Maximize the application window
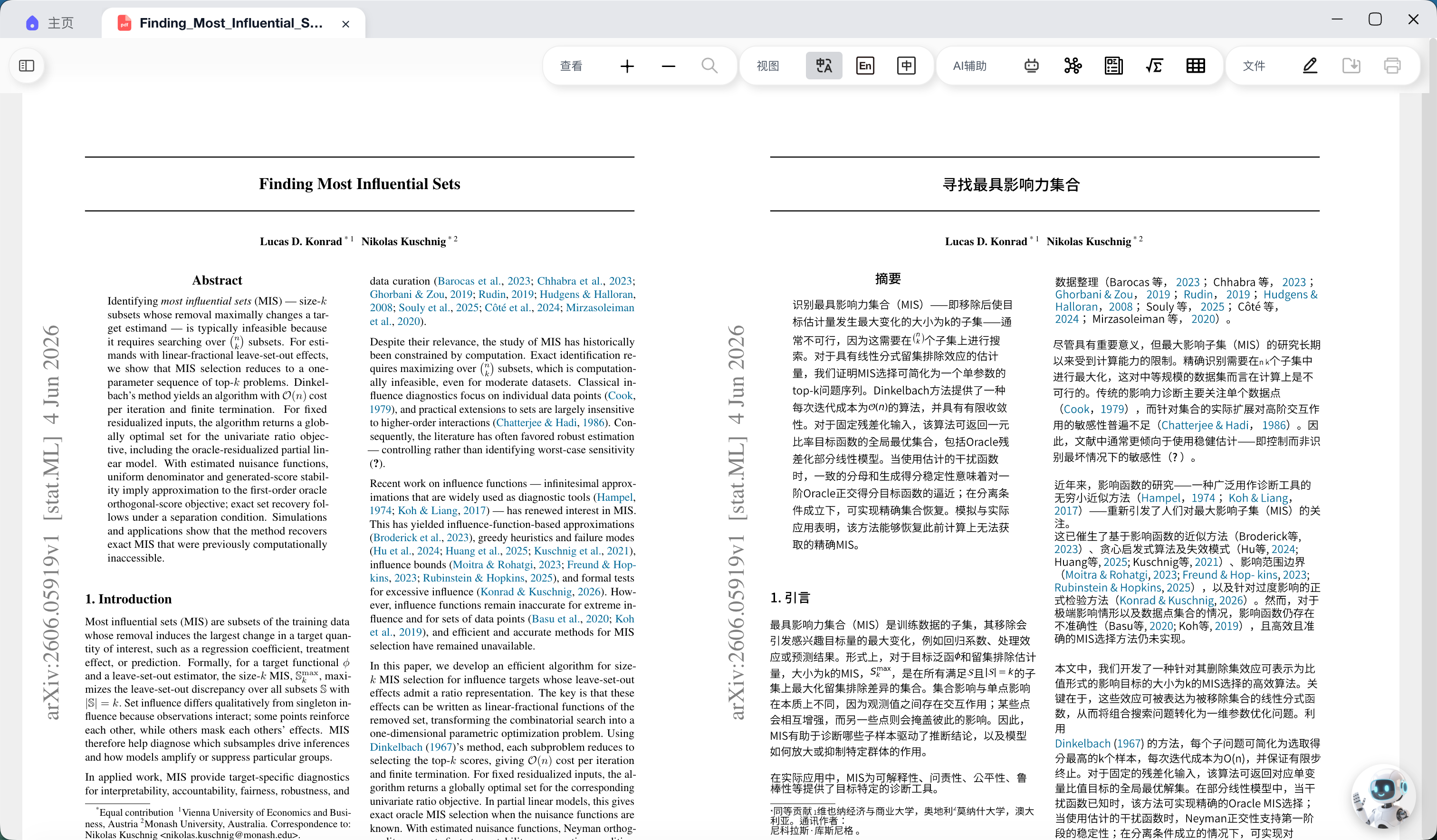The width and height of the screenshot is (1437, 840). click(1375, 19)
